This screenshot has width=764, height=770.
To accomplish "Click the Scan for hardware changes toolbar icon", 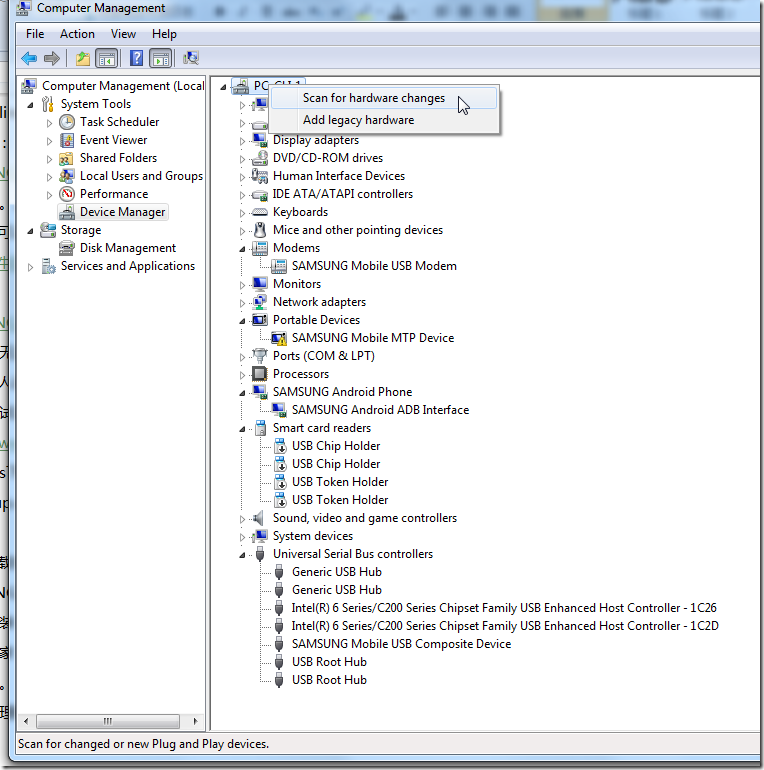I will [191, 58].
